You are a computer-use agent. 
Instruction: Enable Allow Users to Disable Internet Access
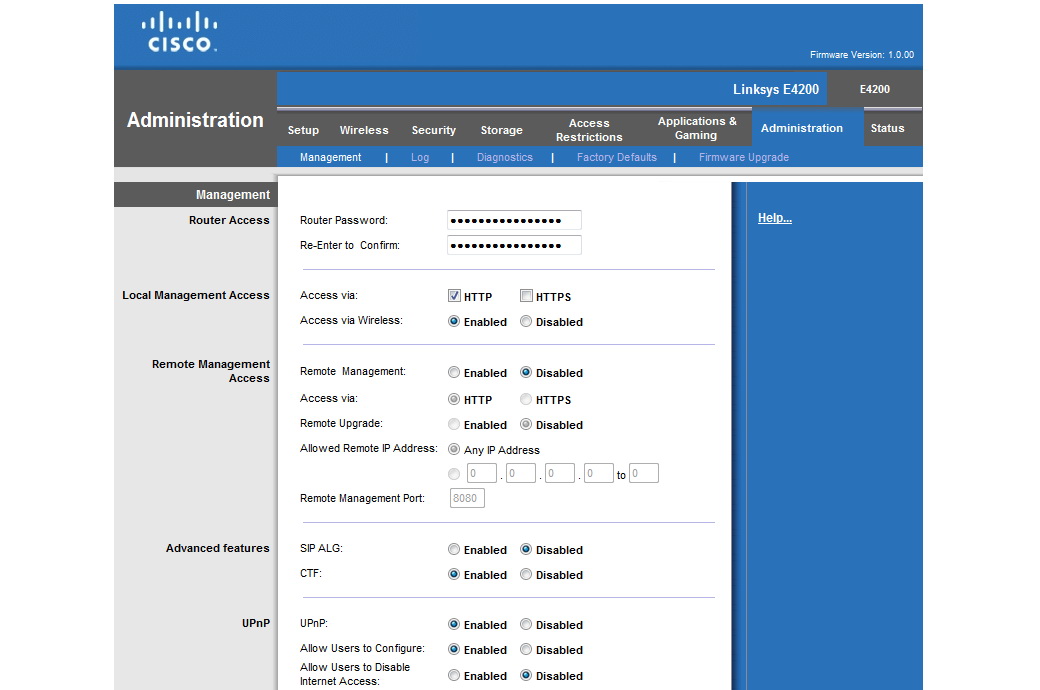pyautogui.click(x=454, y=676)
